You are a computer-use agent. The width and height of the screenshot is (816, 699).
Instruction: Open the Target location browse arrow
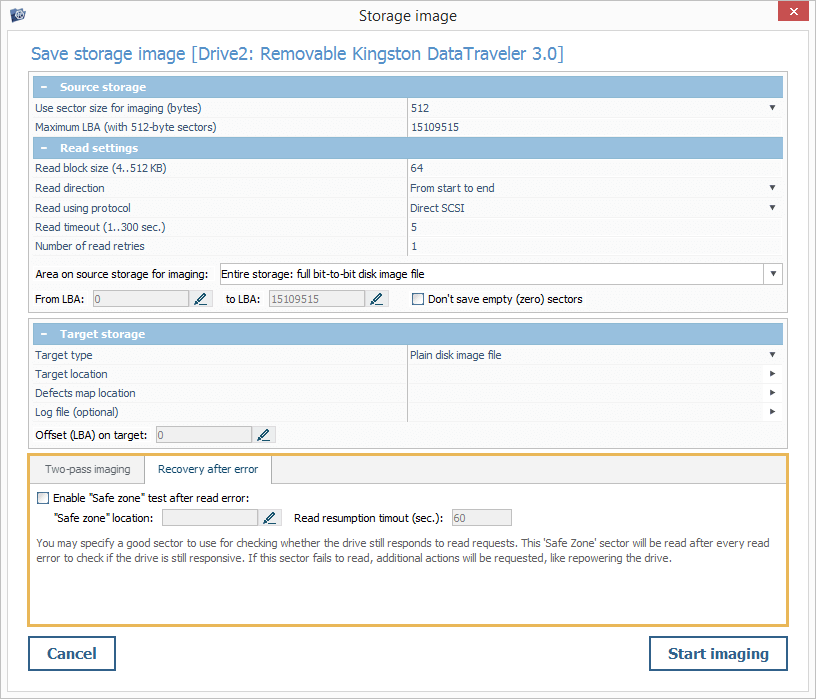point(772,374)
